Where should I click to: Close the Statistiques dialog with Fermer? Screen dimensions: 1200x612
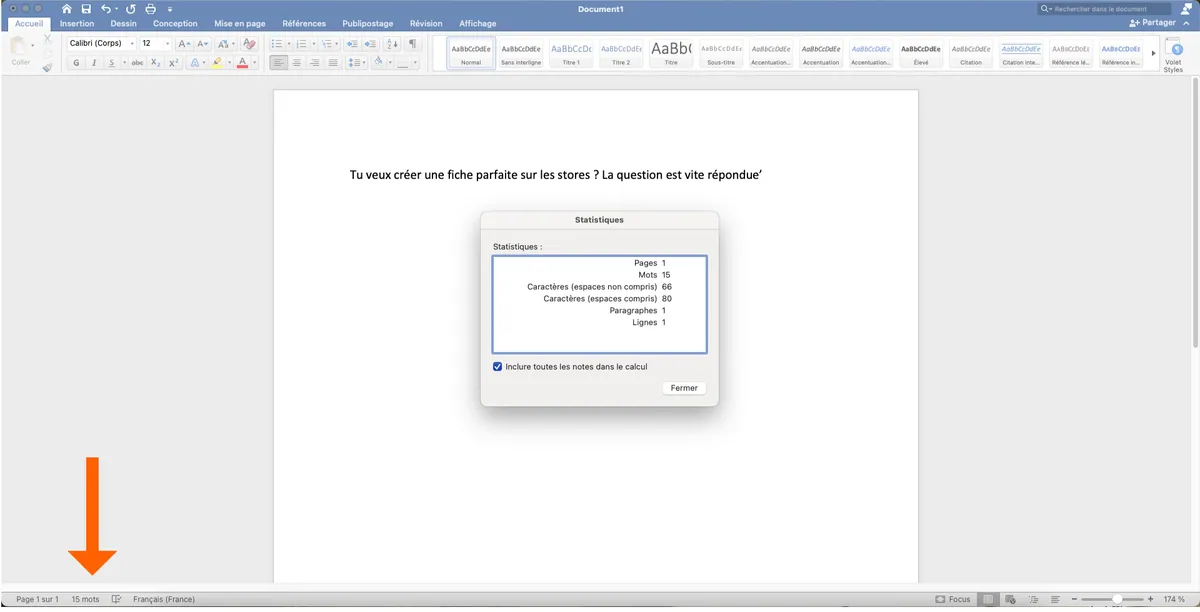pyautogui.click(x=684, y=388)
